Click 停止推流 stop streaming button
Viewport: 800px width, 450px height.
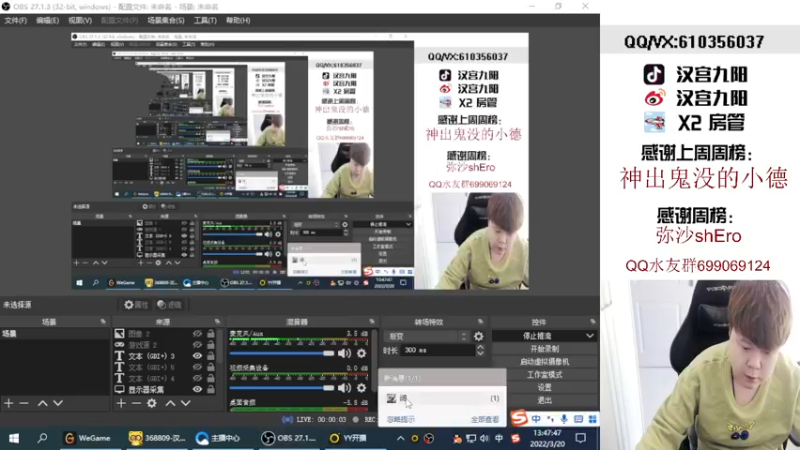click(537, 336)
